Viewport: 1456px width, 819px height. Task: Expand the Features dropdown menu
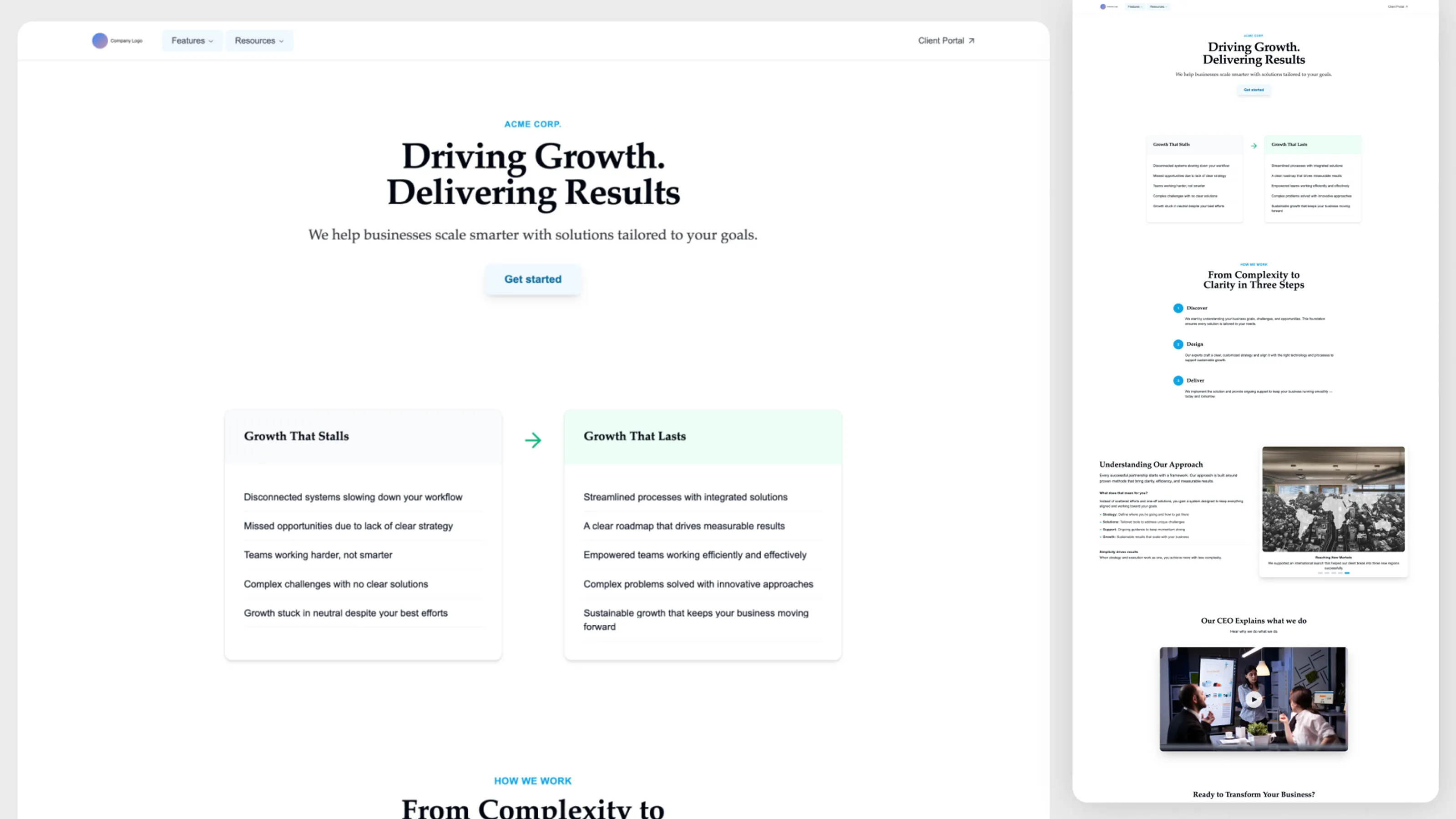click(x=192, y=40)
